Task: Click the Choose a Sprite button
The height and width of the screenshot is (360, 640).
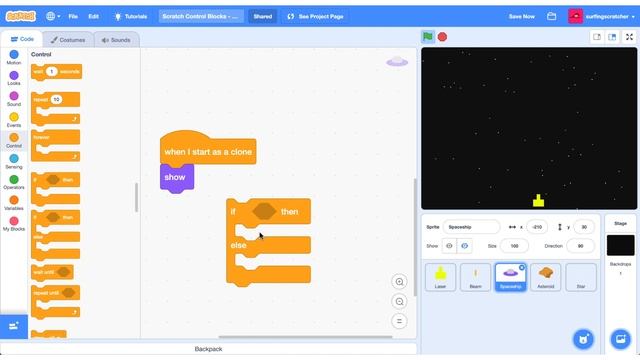Action: click(x=583, y=339)
